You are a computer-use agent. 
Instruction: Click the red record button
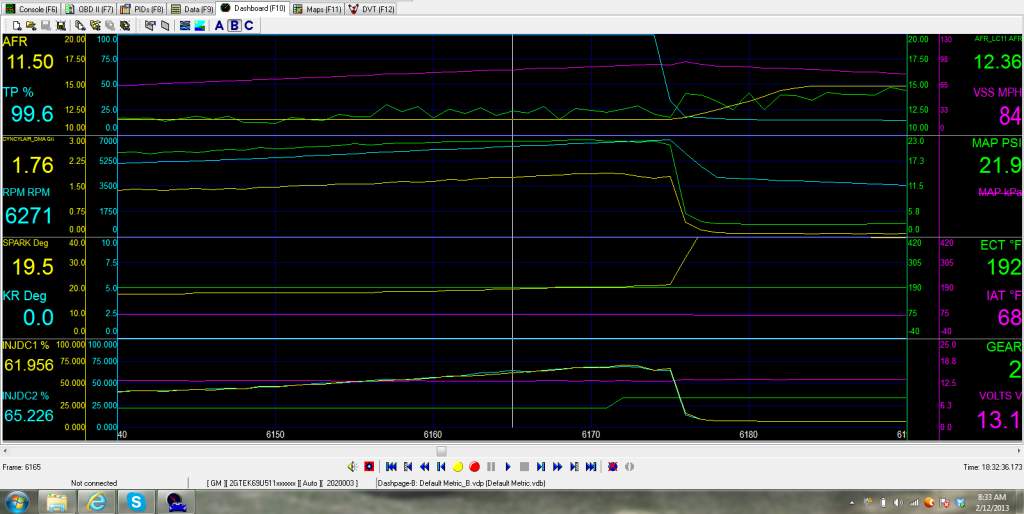(475, 466)
